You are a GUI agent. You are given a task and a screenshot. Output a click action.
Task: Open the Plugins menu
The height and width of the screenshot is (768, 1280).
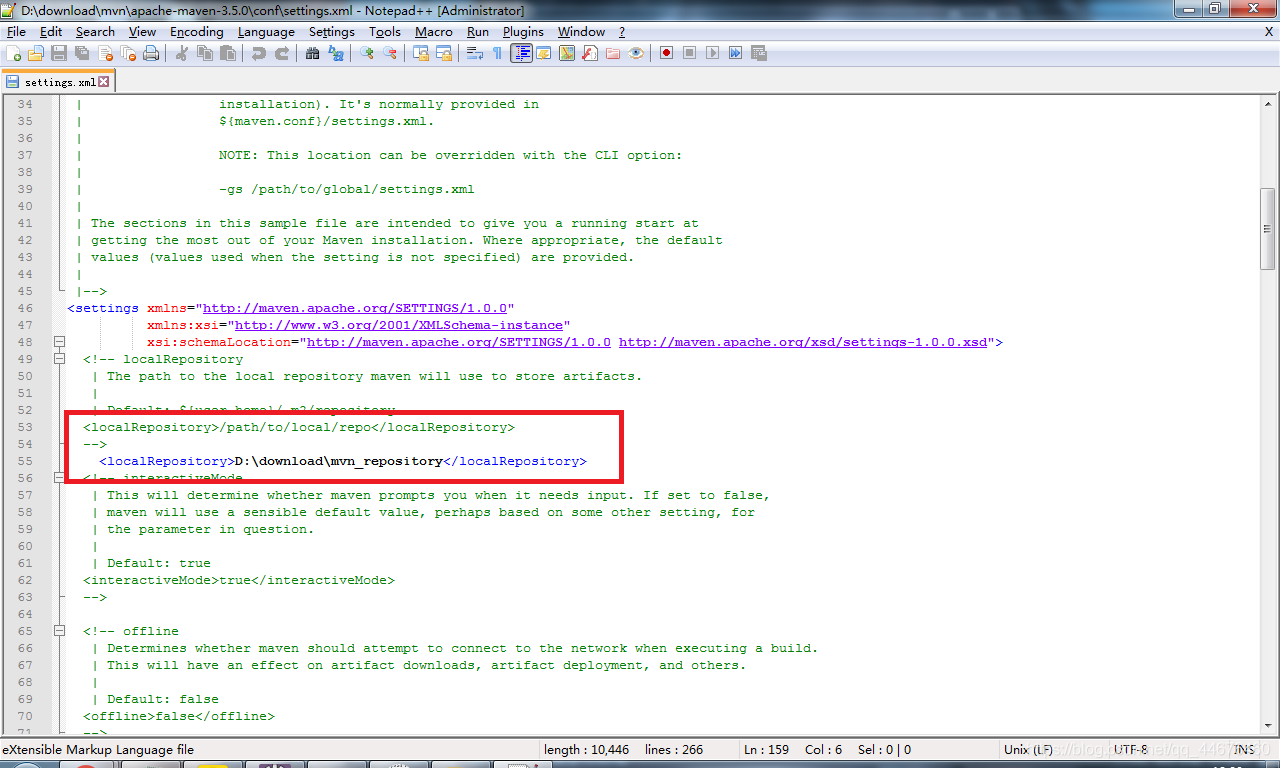[523, 32]
